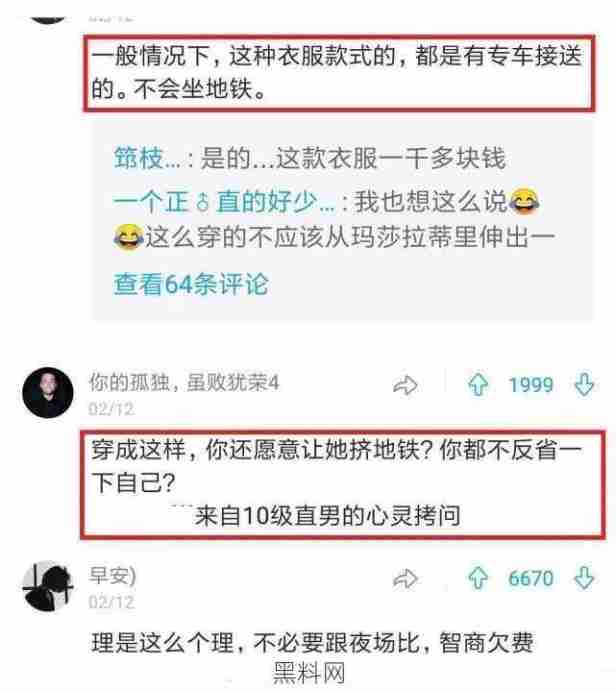Upvote the comment with 1999 votes
Viewport: 616px width, 691px height.
pyautogui.click(x=479, y=385)
